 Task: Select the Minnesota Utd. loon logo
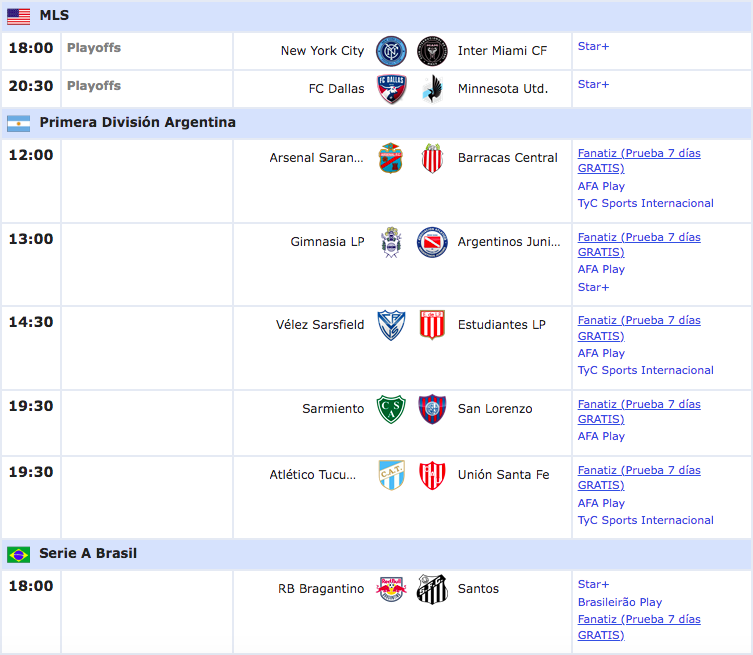(x=433, y=89)
